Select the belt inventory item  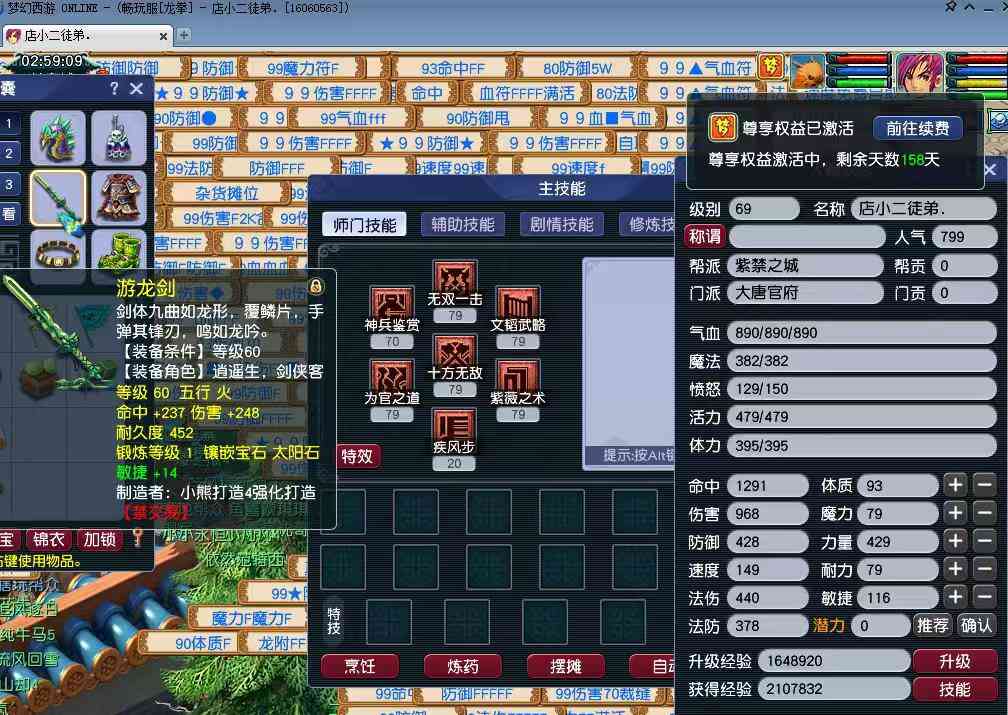tap(58, 256)
